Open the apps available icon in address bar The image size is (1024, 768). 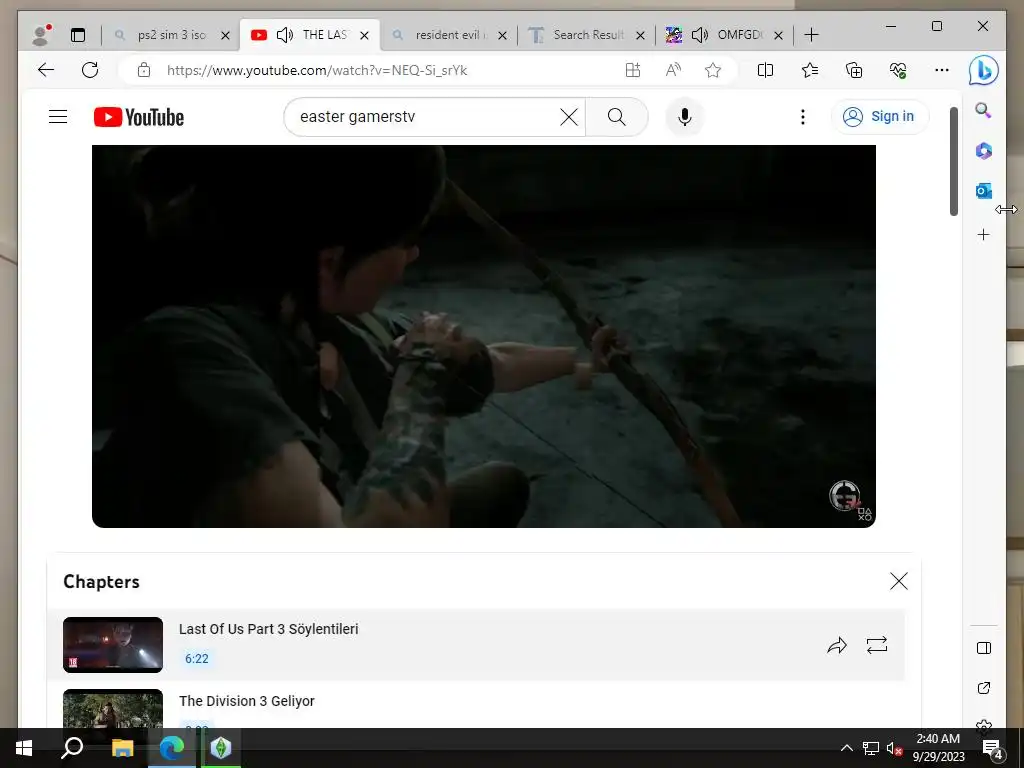pyautogui.click(x=632, y=70)
